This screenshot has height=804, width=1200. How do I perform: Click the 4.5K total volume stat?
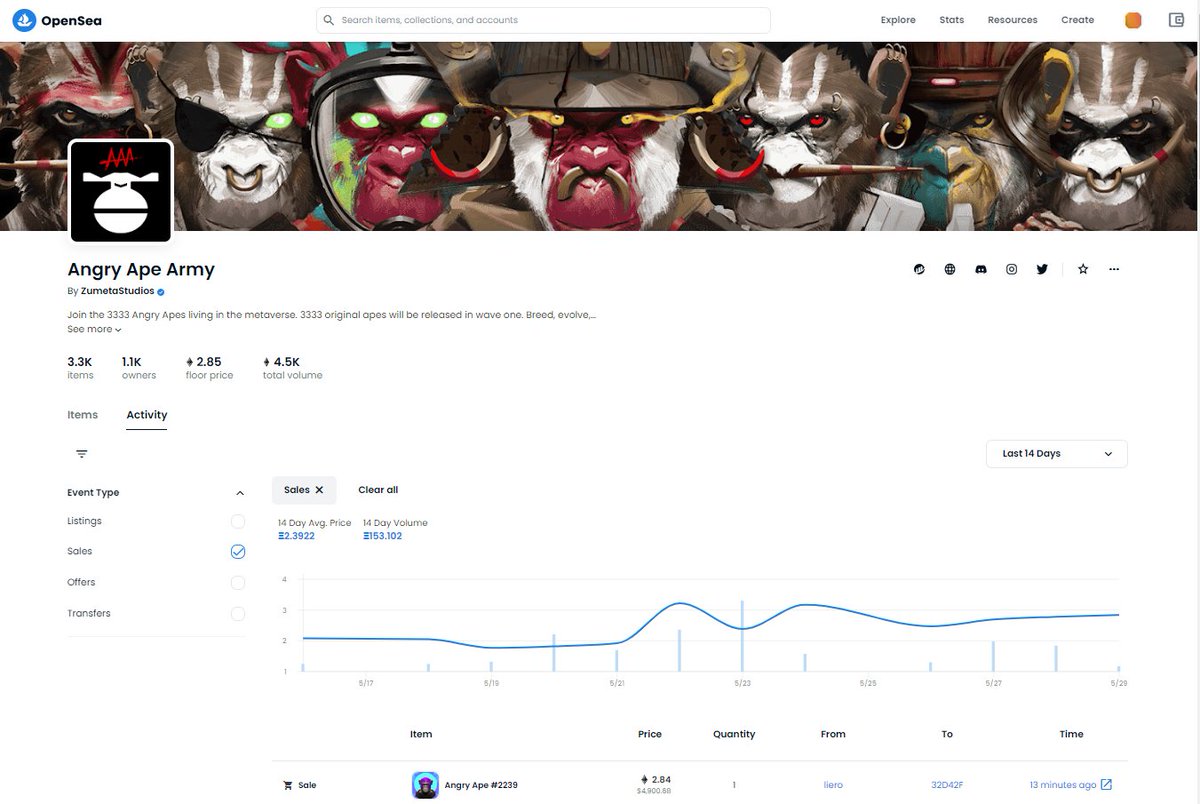292,367
